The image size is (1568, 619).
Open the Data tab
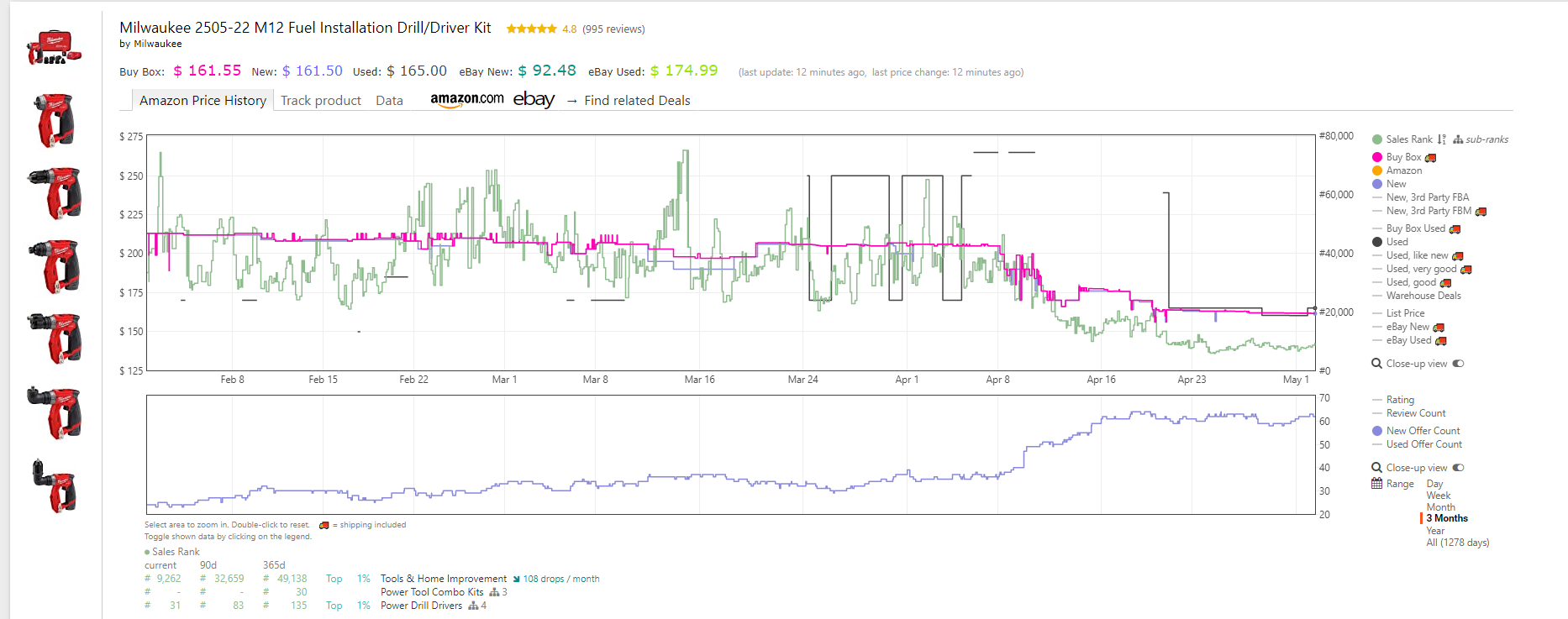(389, 100)
